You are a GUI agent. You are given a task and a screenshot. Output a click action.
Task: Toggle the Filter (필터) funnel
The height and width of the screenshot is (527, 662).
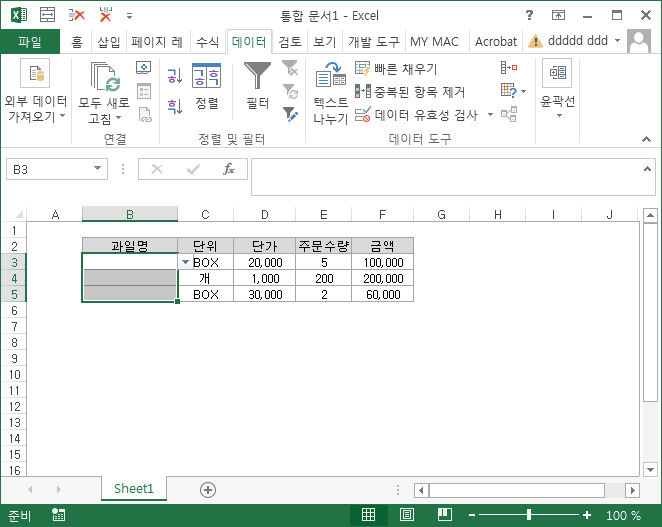pos(257,86)
